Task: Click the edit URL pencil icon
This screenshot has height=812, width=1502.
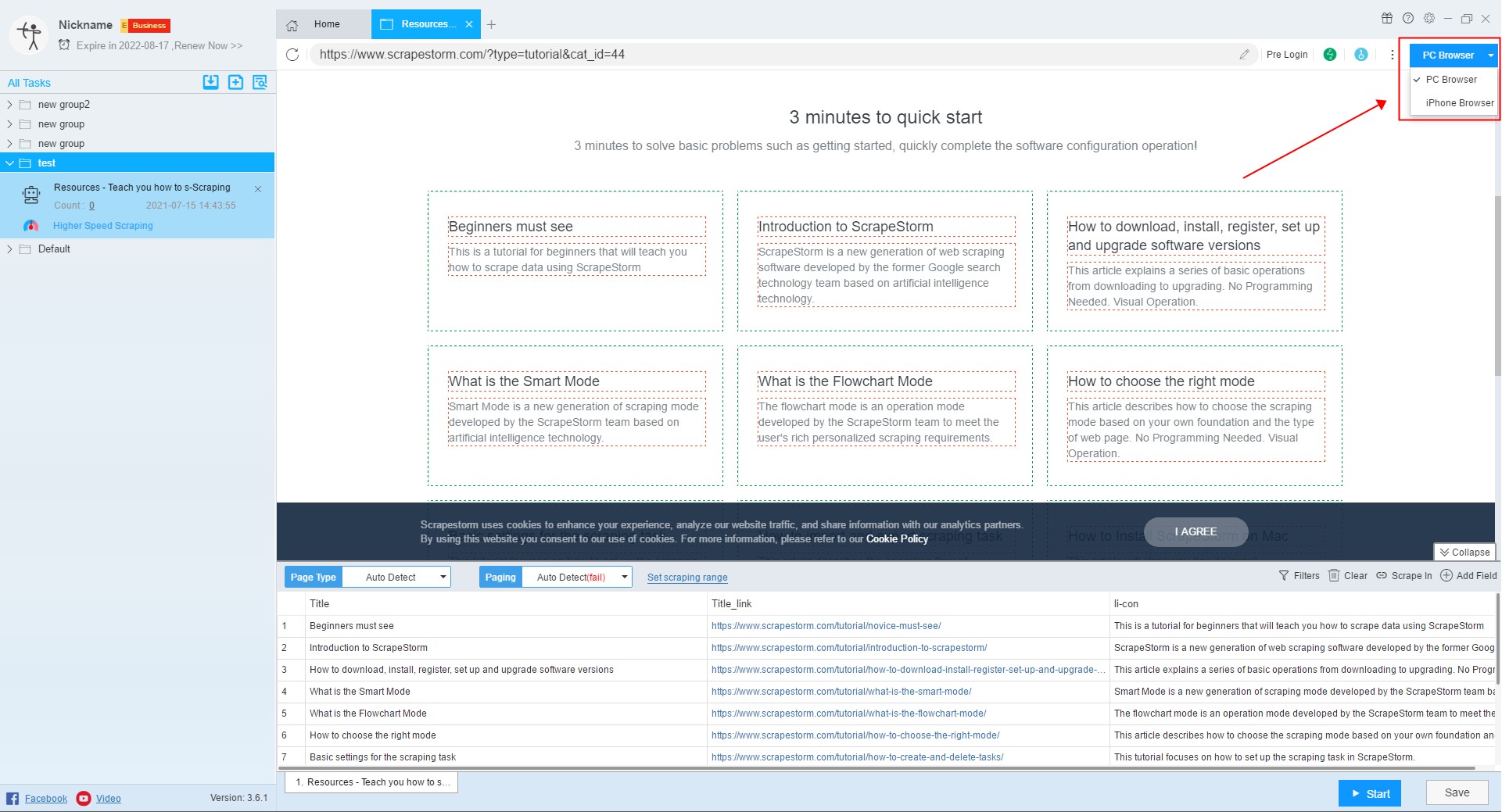Action: click(1244, 55)
